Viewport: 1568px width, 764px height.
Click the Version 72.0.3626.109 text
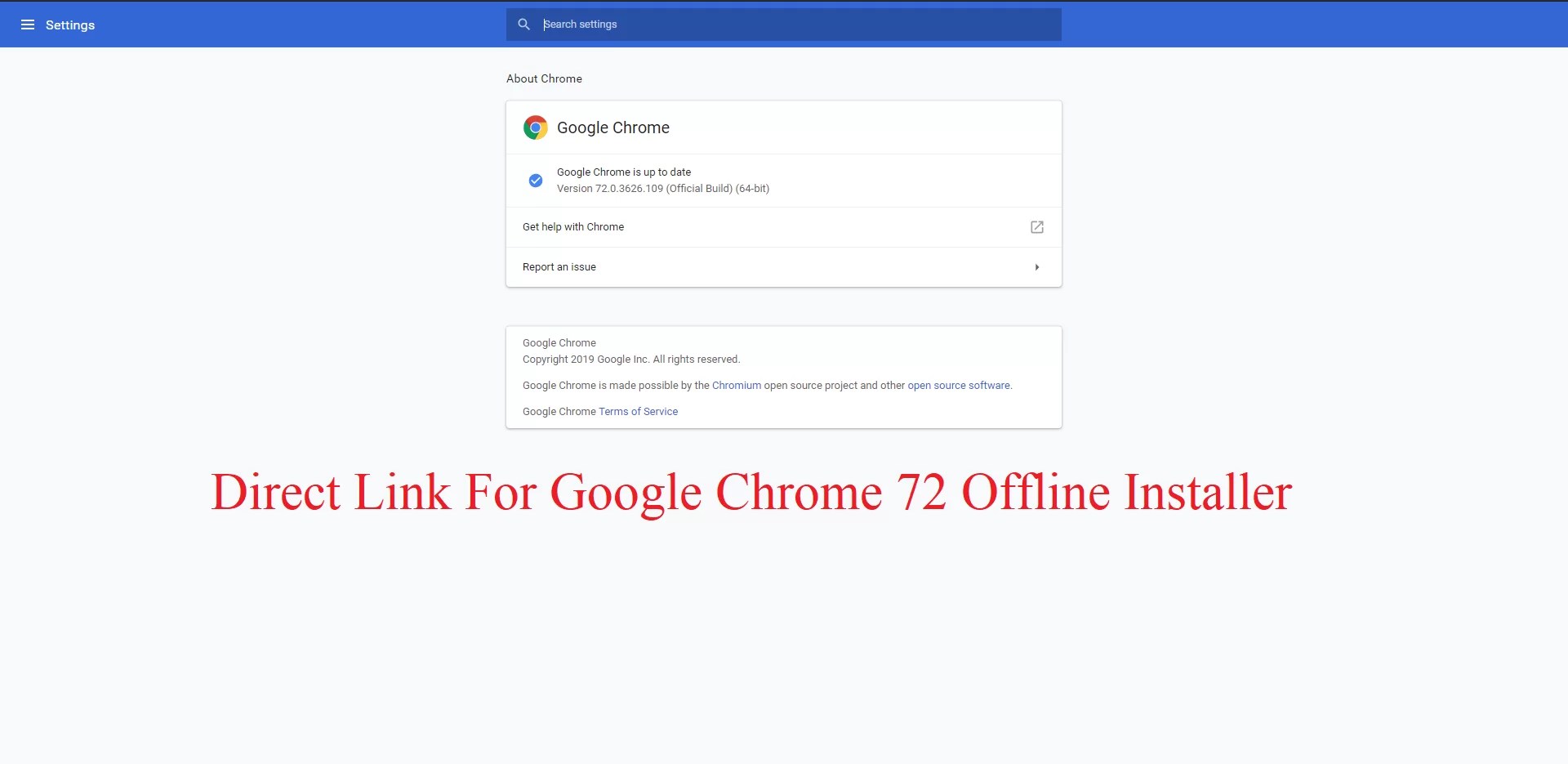click(663, 189)
